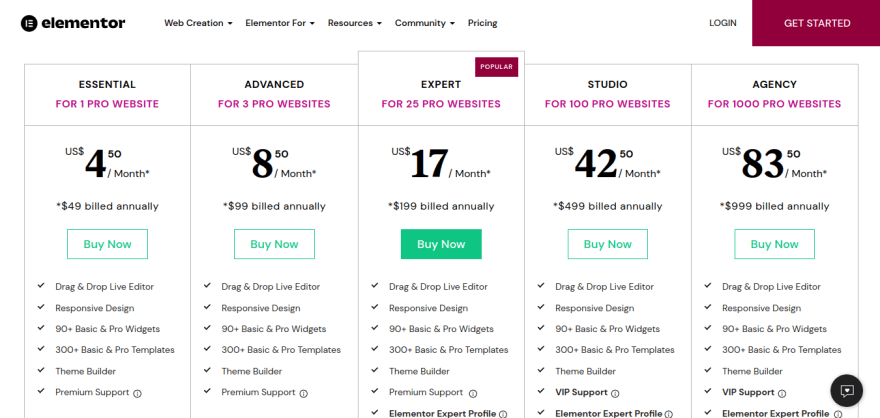The height and width of the screenshot is (418, 880).
Task: Buy the Studio plan now
Action: click(608, 244)
